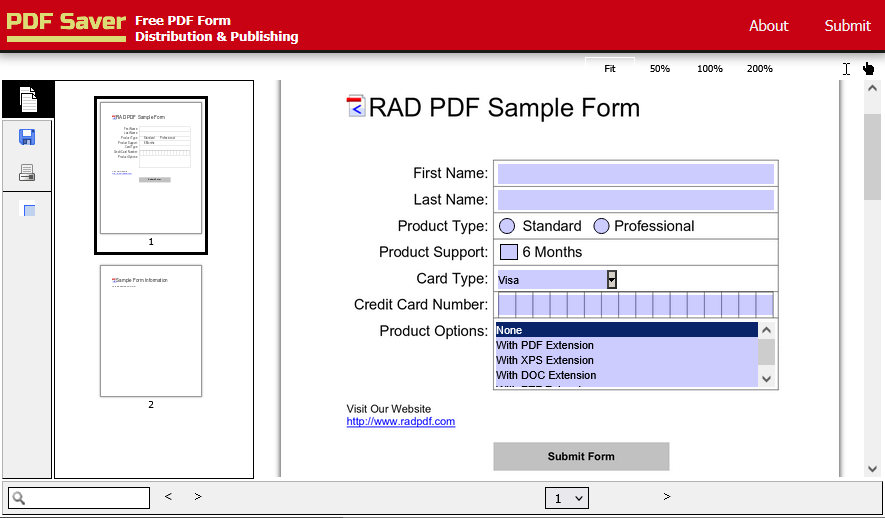This screenshot has width=885, height=518.
Task: Select With XPS Extension option
Action: [x=626, y=360]
